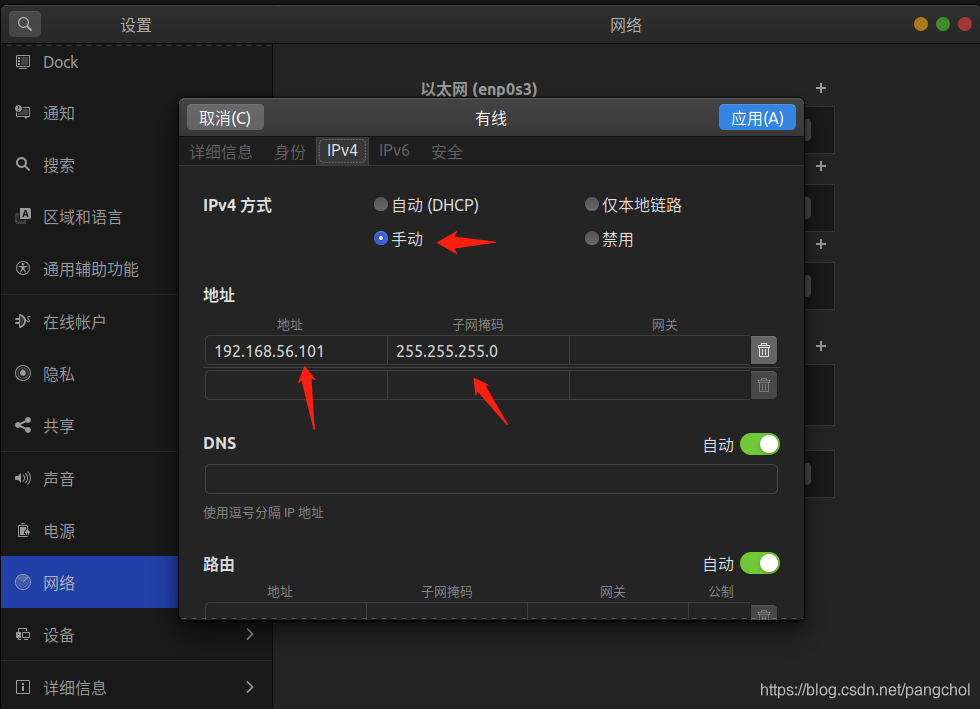Click the privacy (隐私) icon
This screenshot has width=980, height=709.
[x=23, y=373]
